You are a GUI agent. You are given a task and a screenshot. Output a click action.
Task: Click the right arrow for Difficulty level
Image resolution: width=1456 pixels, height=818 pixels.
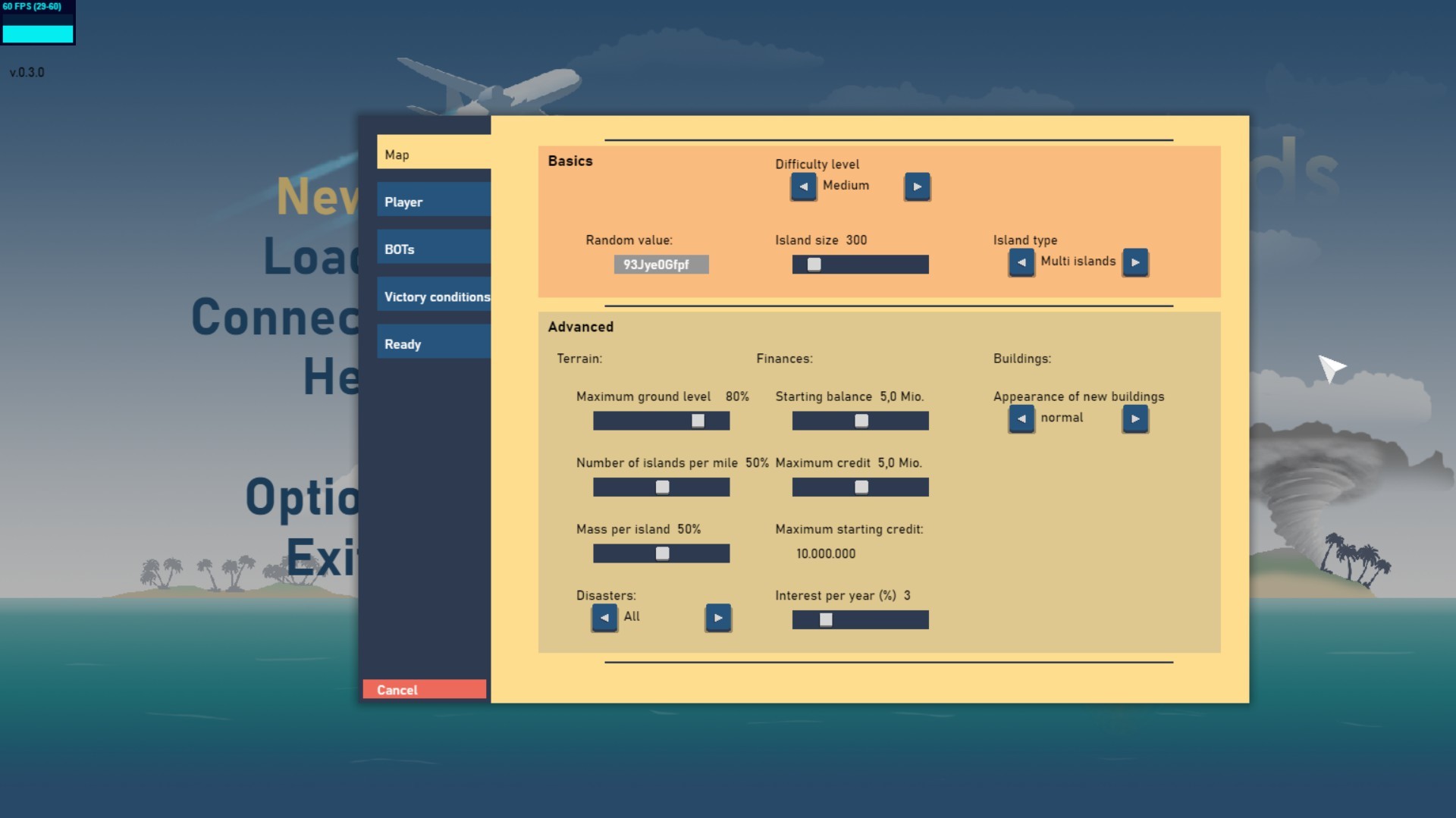point(917,186)
